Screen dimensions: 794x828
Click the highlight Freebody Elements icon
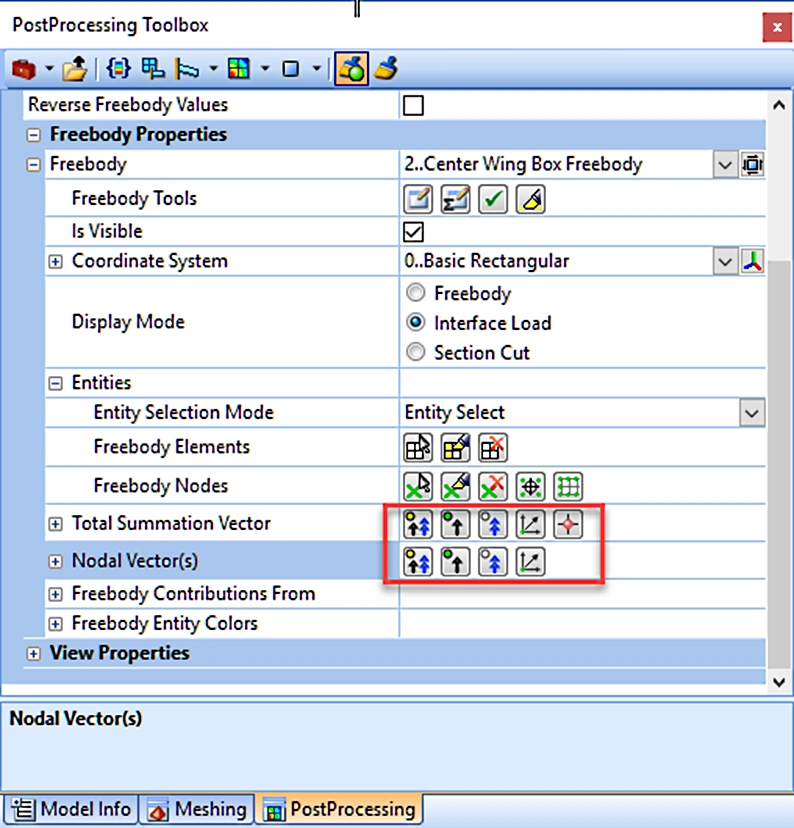point(456,448)
